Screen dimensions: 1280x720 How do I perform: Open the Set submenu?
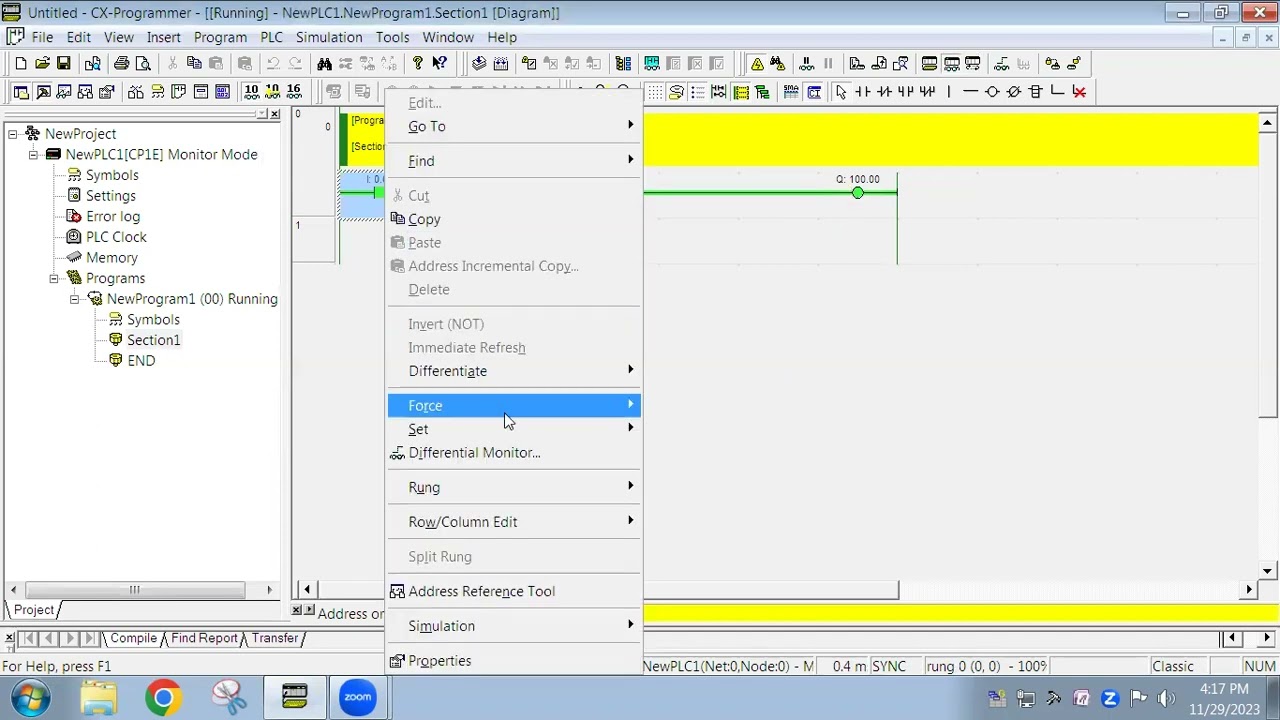(x=514, y=429)
